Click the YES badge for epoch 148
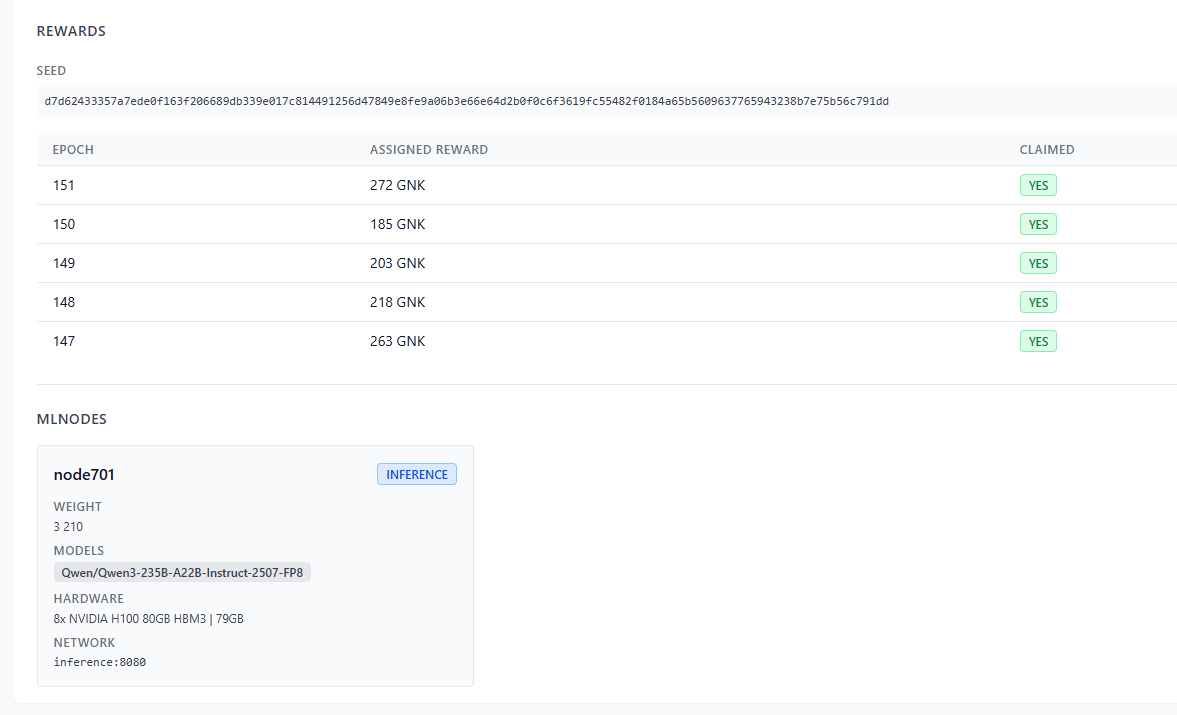Image resolution: width=1177 pixels, height=715 pixels. pos(1038,302)
